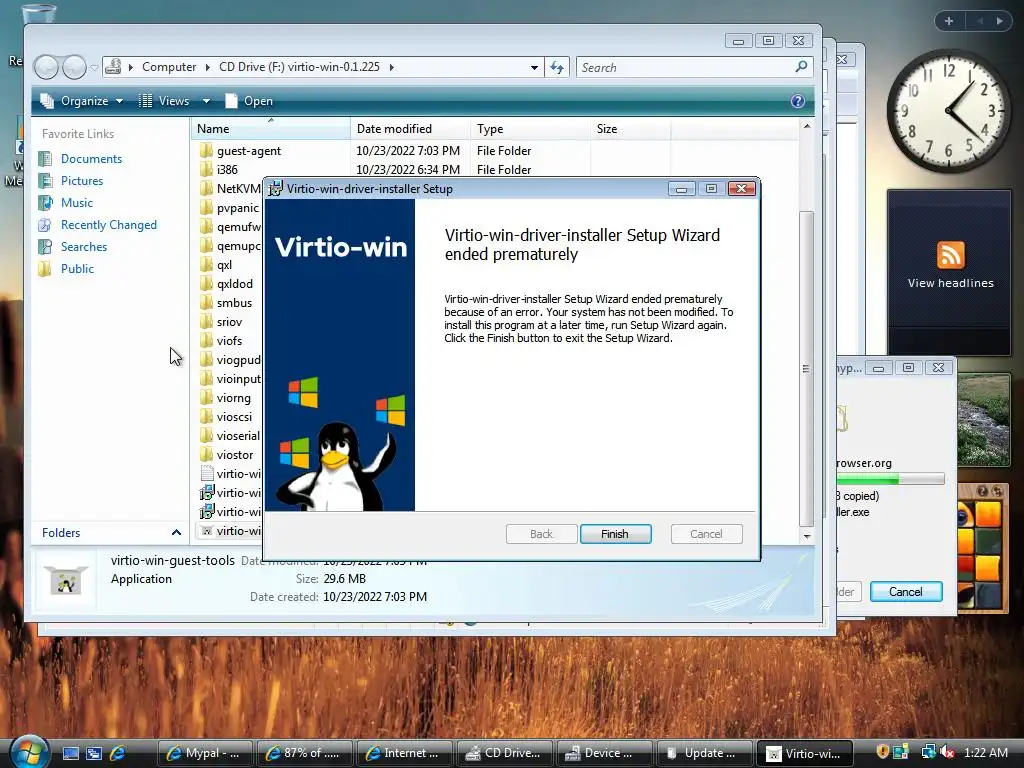The width and height of the screenshot is (1024, 768).
Task: Sort by the Size column header
Action: 630,129
